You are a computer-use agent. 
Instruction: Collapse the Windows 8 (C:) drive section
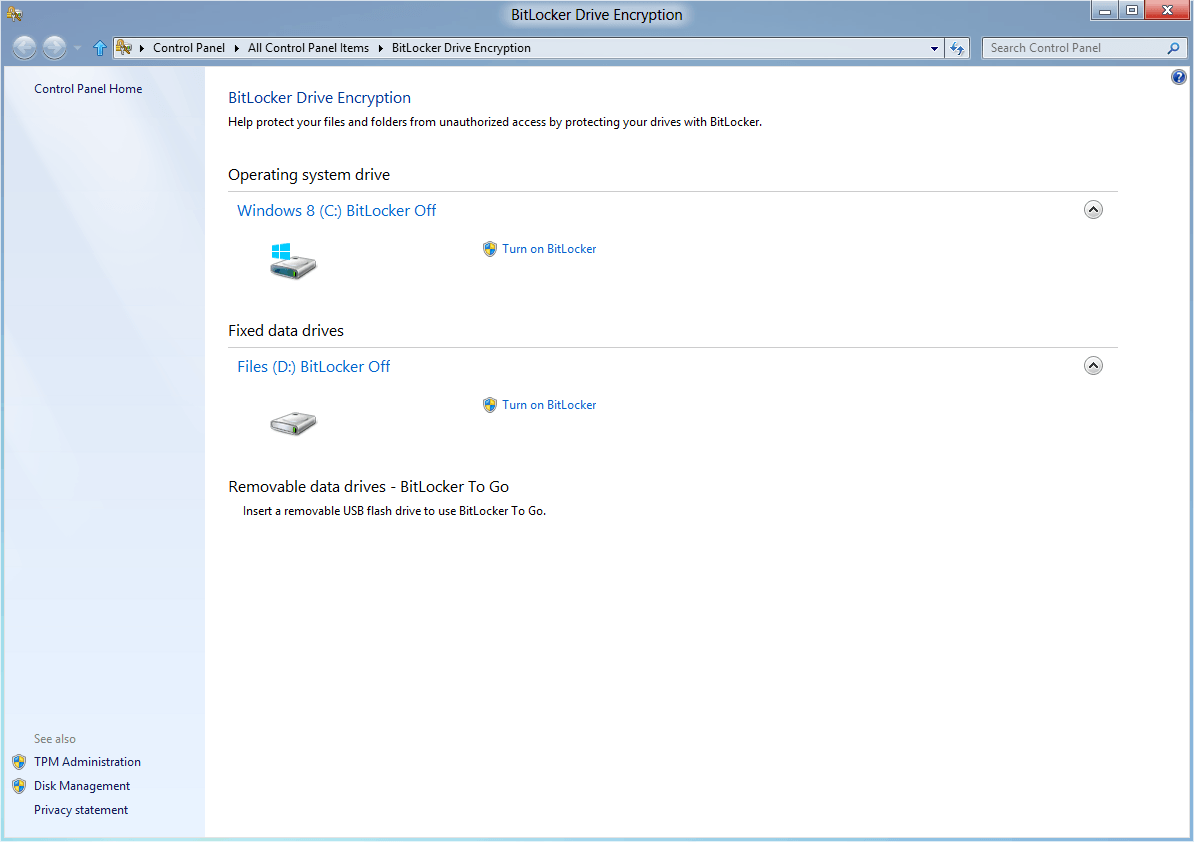click(x=1093, y=210)
